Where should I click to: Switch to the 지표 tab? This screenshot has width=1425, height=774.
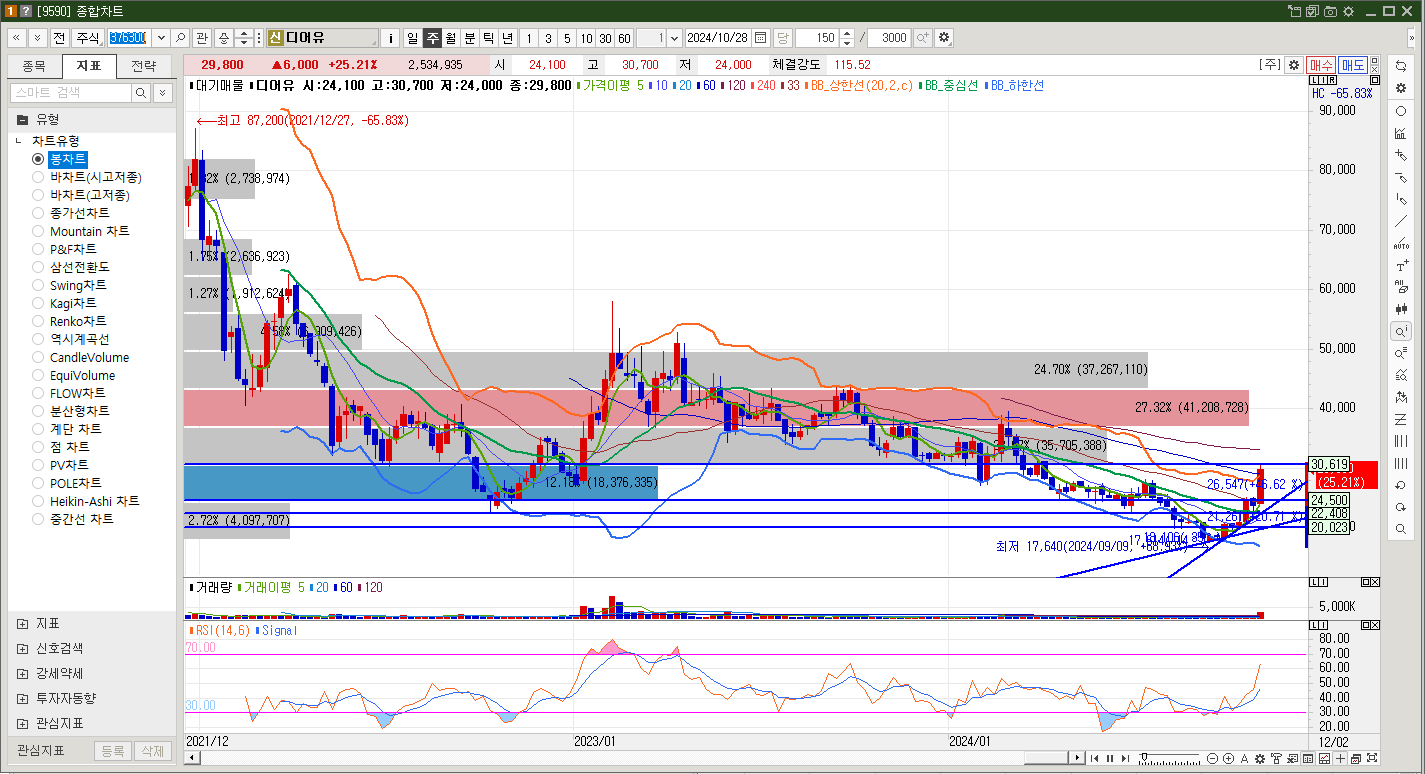click(89, 67)
